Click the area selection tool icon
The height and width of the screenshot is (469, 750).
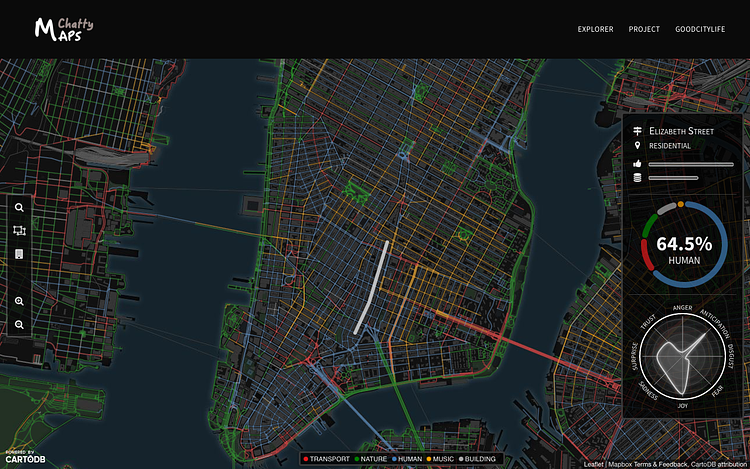click(19, 230)
